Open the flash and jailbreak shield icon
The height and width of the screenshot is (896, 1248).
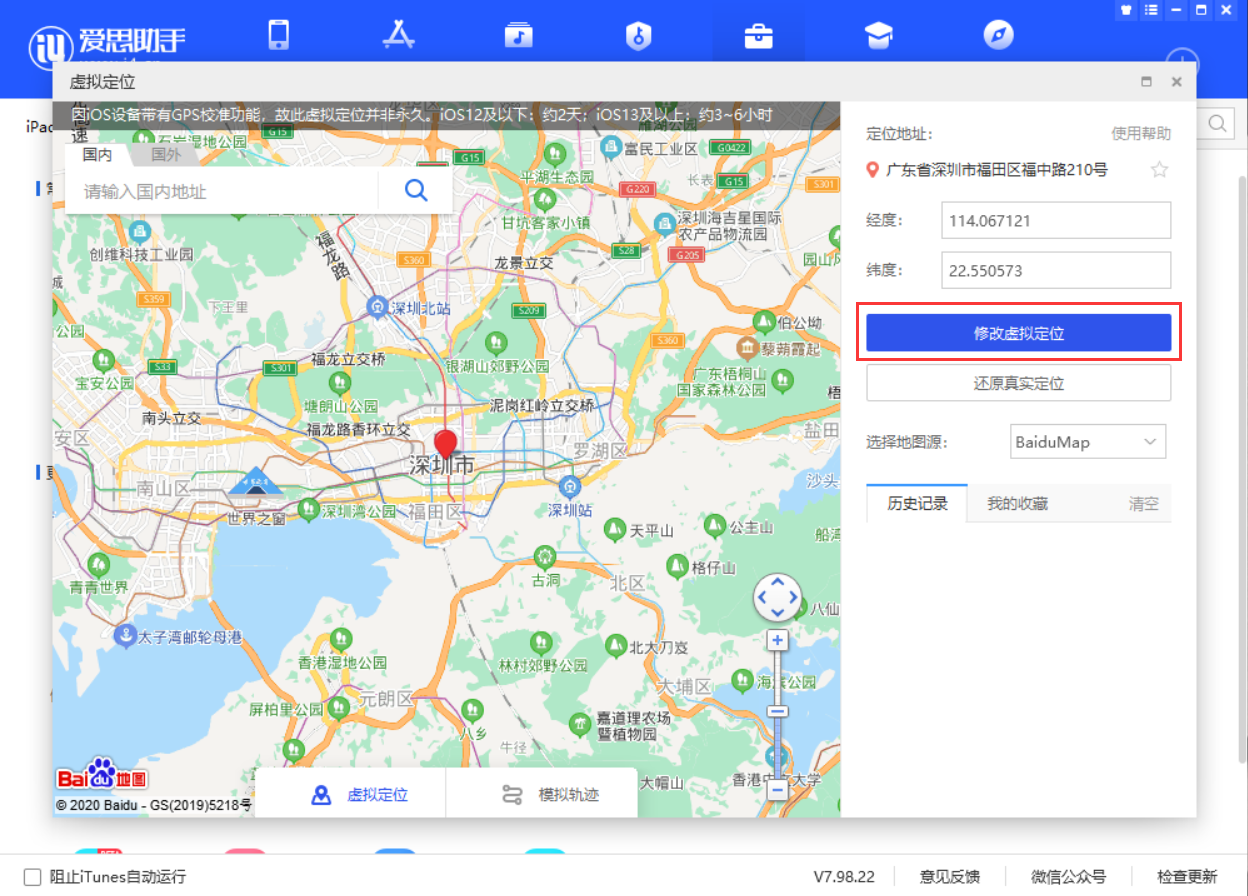(638, 36)
